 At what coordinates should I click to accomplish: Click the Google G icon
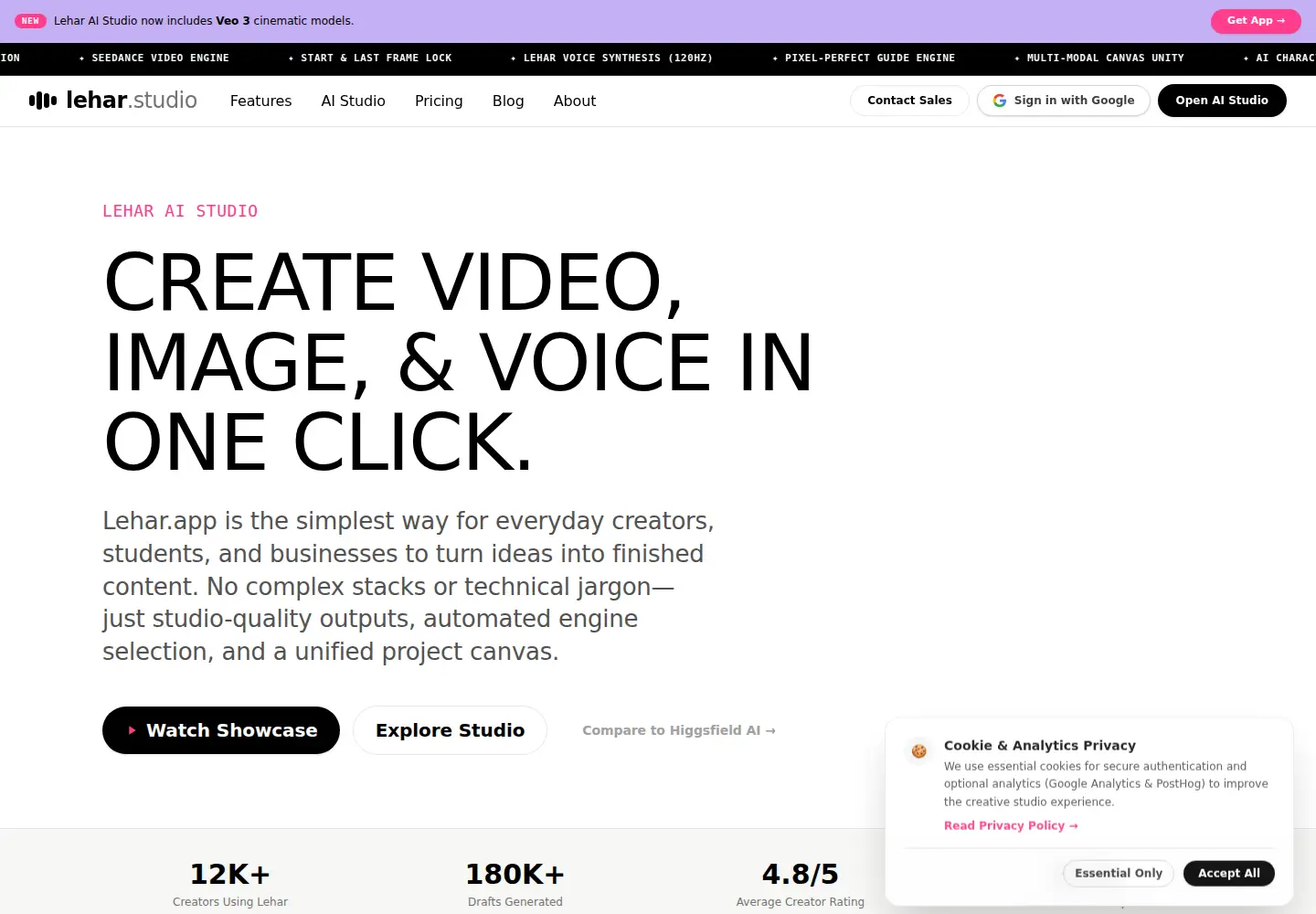[x=1000, y=101]
